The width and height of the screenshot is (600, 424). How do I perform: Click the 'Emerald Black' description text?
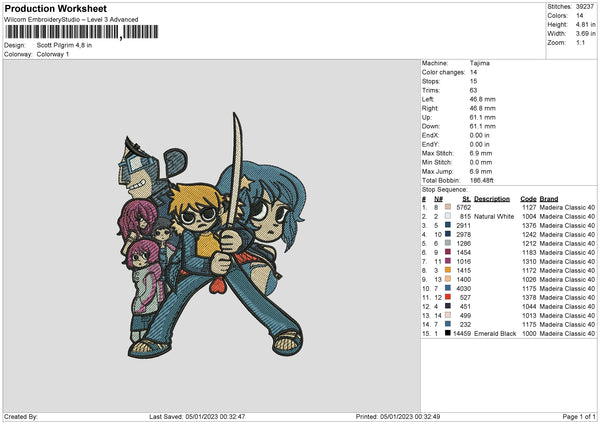coord(495,333)
